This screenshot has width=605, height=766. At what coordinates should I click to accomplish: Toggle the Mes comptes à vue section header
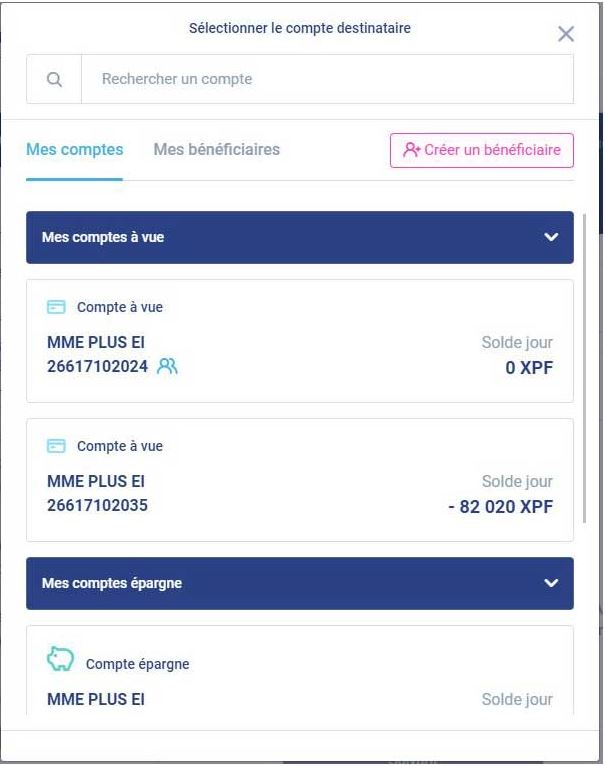click(300, 237)
